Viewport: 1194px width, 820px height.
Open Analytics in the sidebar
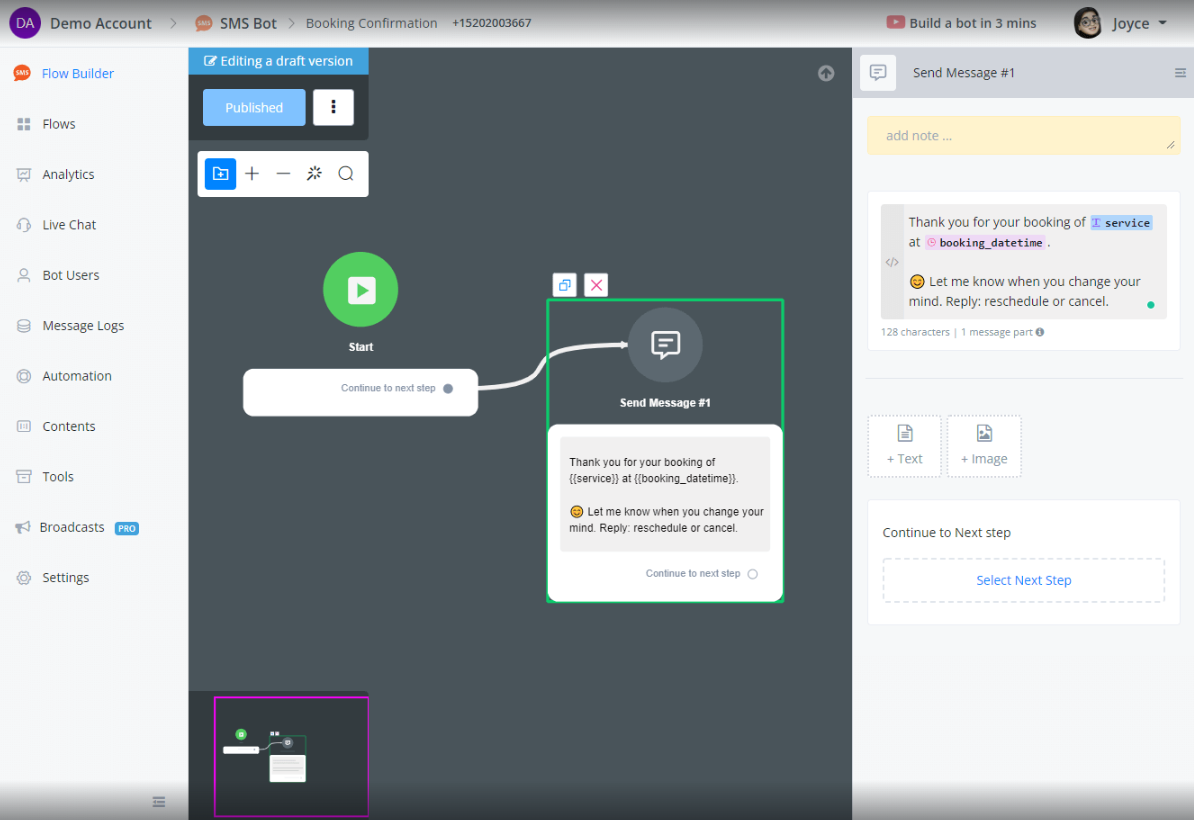[x=68, y=174]
